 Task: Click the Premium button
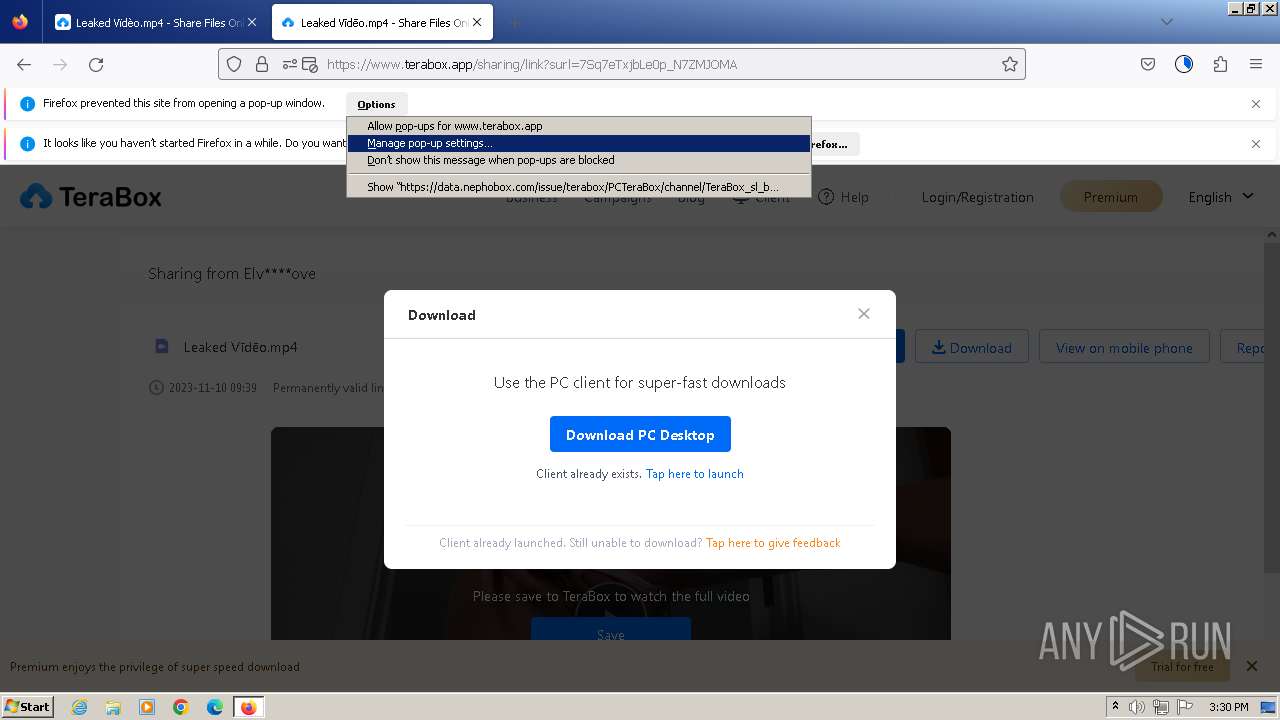tap(1110, 197)
